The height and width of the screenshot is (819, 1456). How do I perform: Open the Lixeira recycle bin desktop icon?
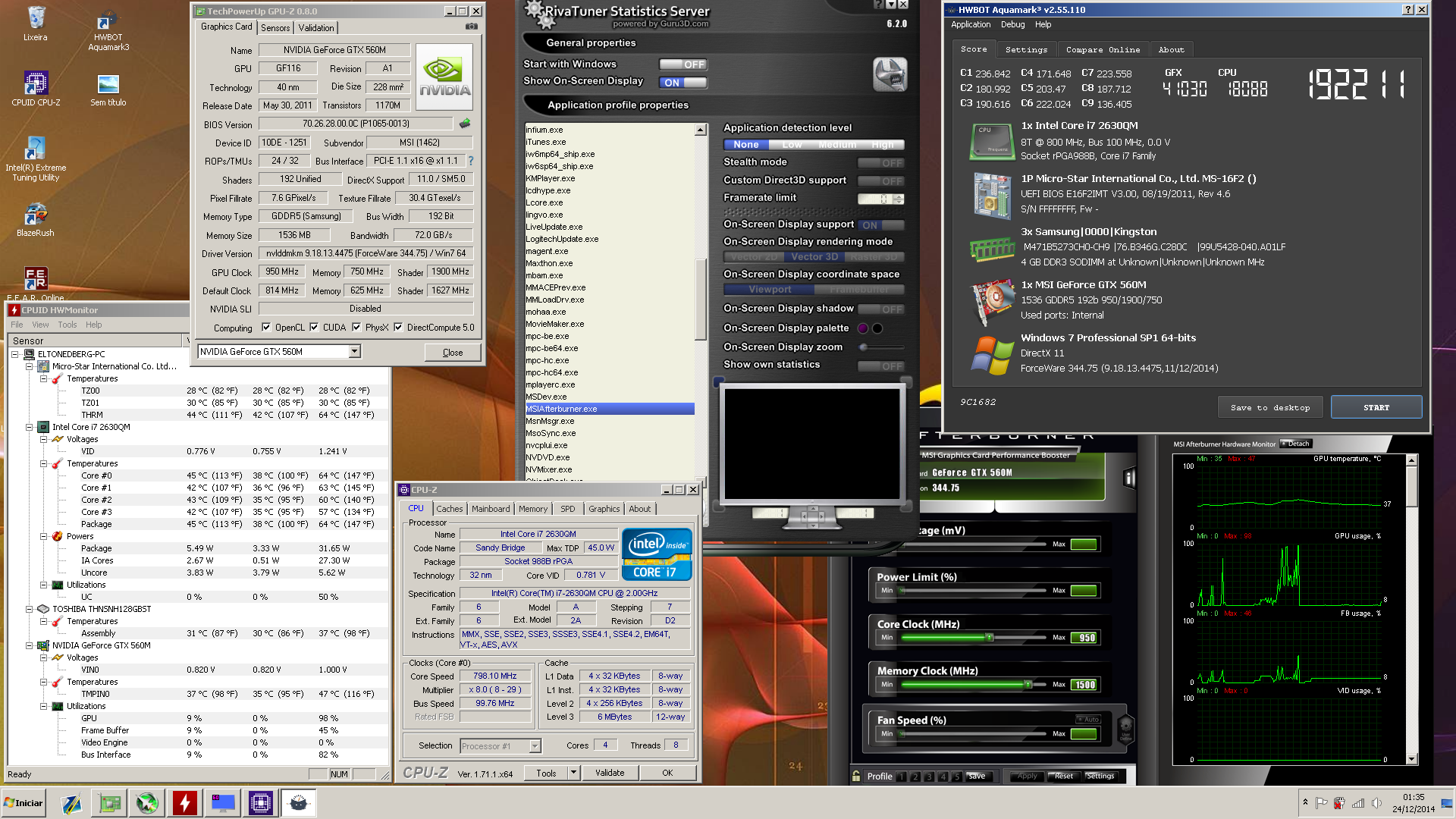coord(36,24)
